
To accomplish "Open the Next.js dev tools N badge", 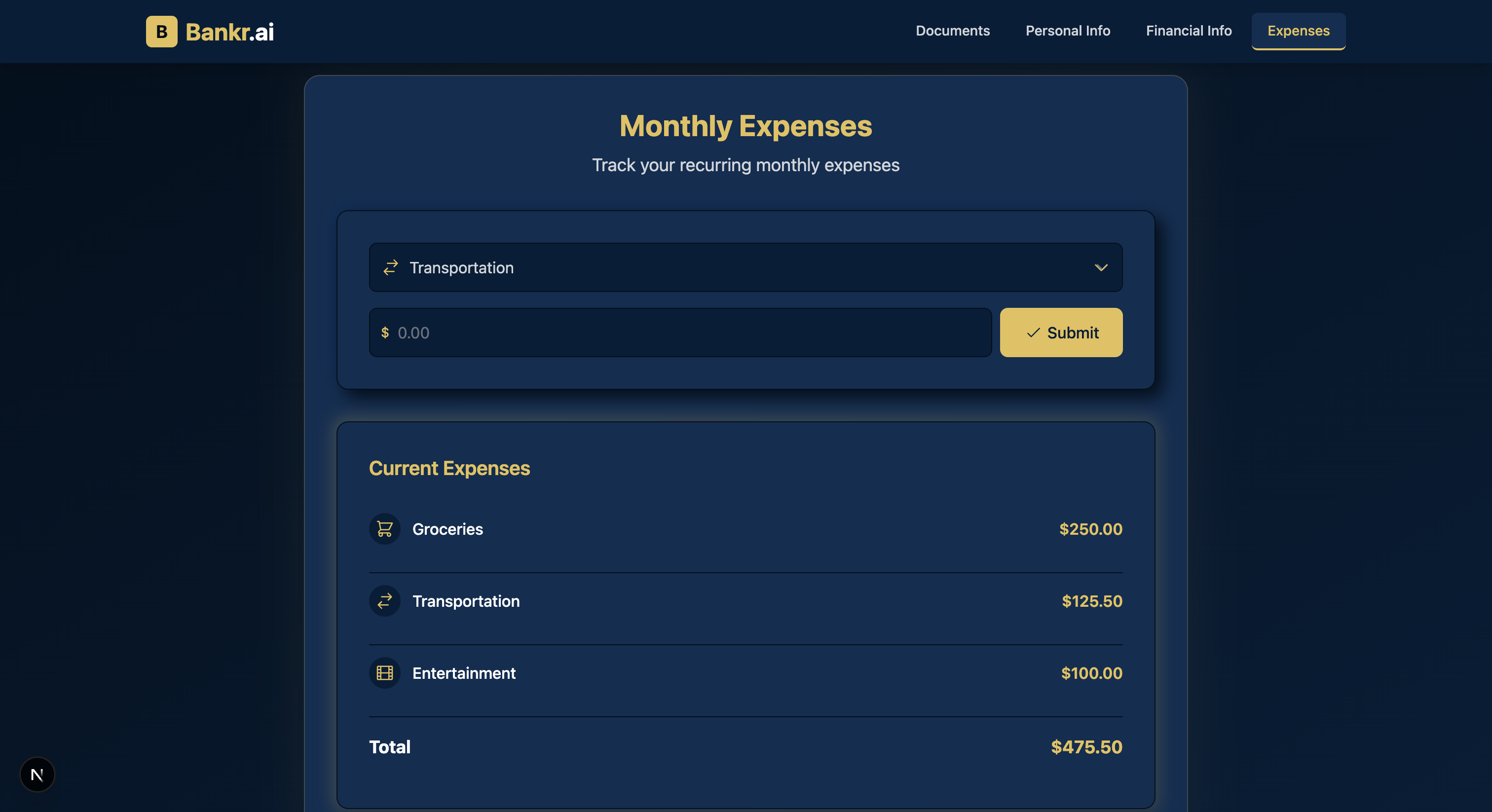I will pyautogui.click(x=37, y=775).
